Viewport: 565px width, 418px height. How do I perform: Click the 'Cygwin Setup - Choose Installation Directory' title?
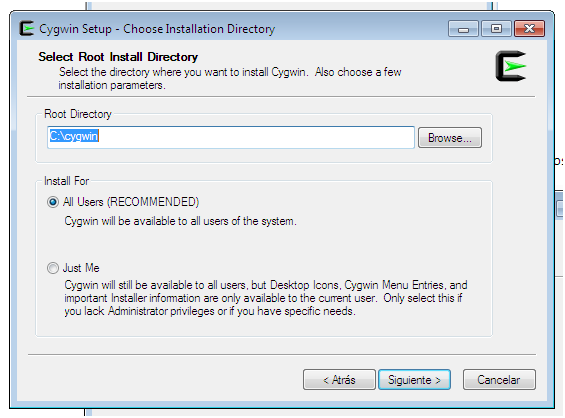pos(157,29)
